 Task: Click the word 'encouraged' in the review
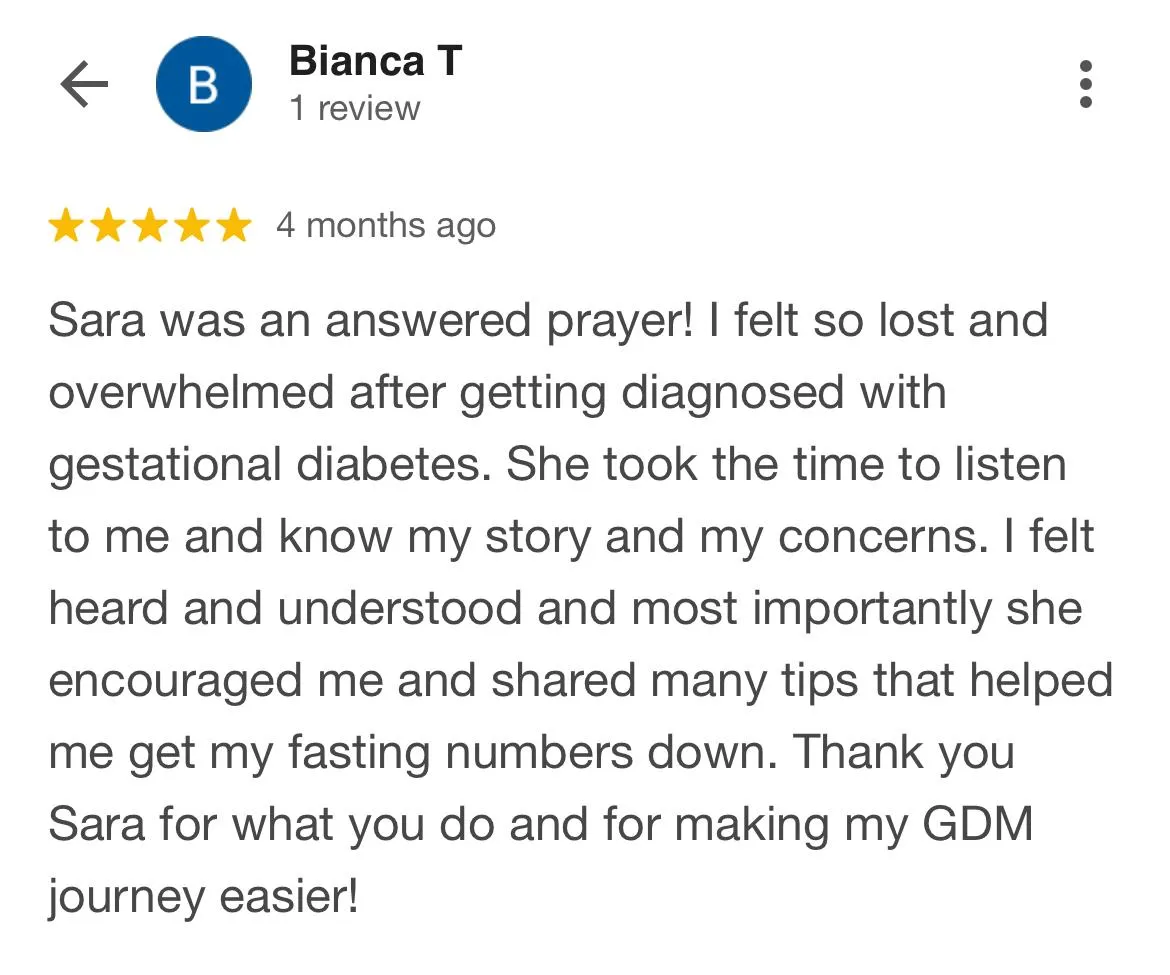tap(175, 683)
